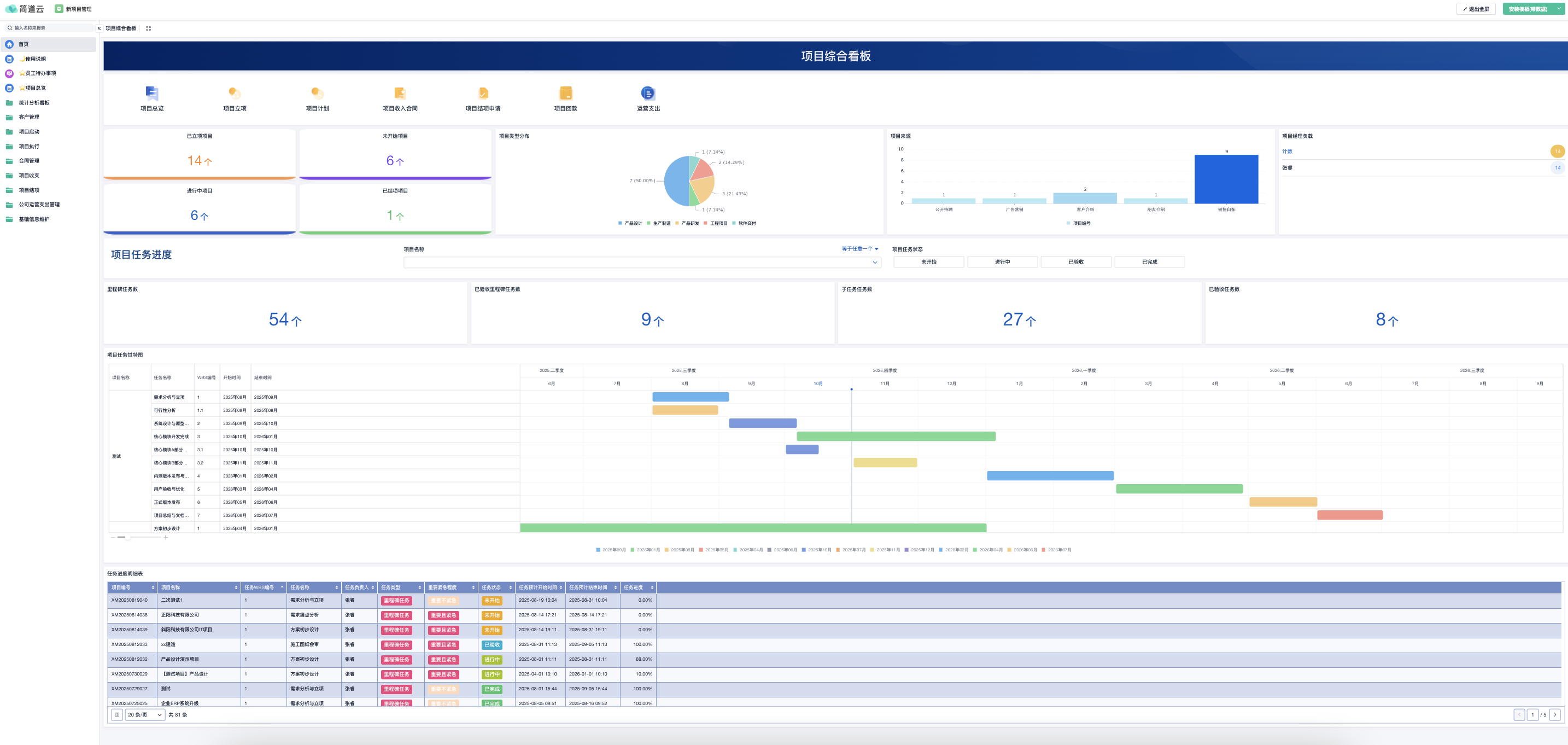Click the 退出全屏 button
The width and height of the screenshot is (1568, 745).
[x=1476, y=9]
